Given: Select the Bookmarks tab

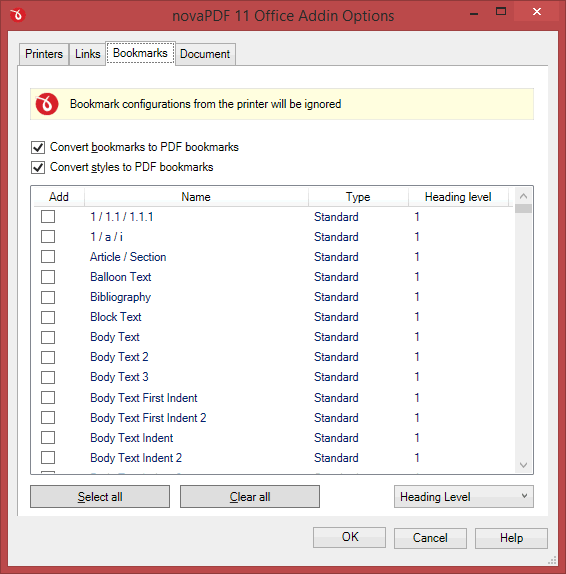Looking at the screenshot, I should 140,53.
